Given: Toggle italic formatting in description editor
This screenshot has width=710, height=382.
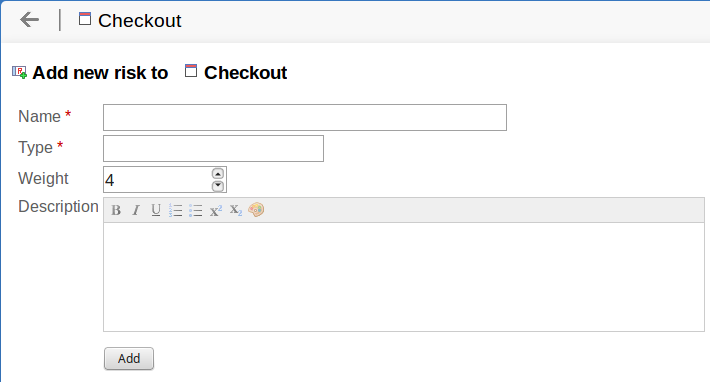Looking at the screenshot, I should pyautogui.click(x=136, y=210).
